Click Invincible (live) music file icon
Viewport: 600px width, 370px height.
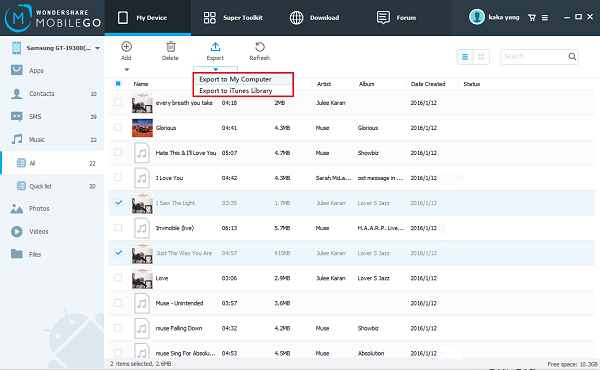142,228
